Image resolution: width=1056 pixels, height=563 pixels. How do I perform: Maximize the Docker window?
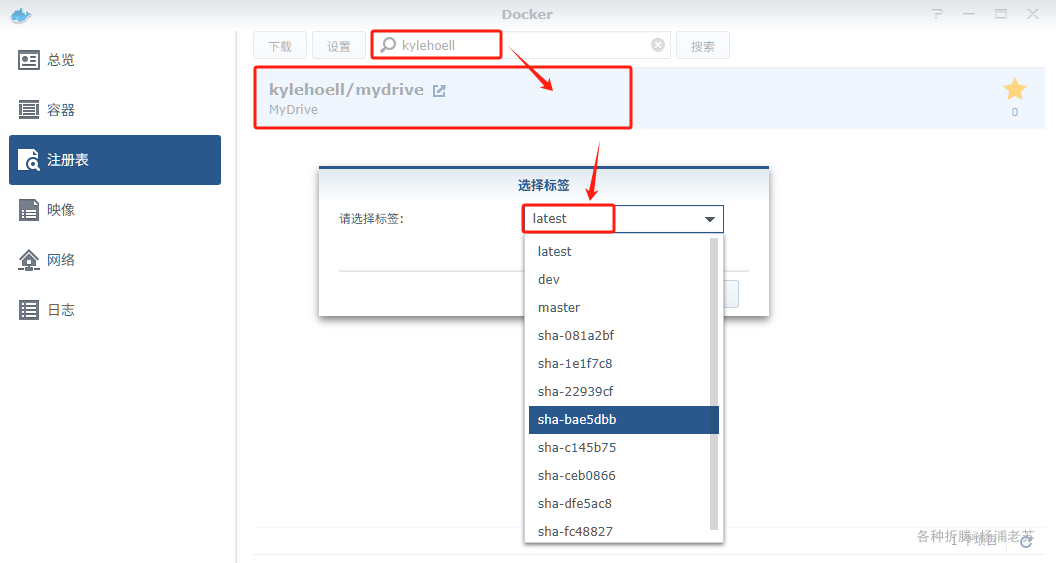click(1001, 13)
